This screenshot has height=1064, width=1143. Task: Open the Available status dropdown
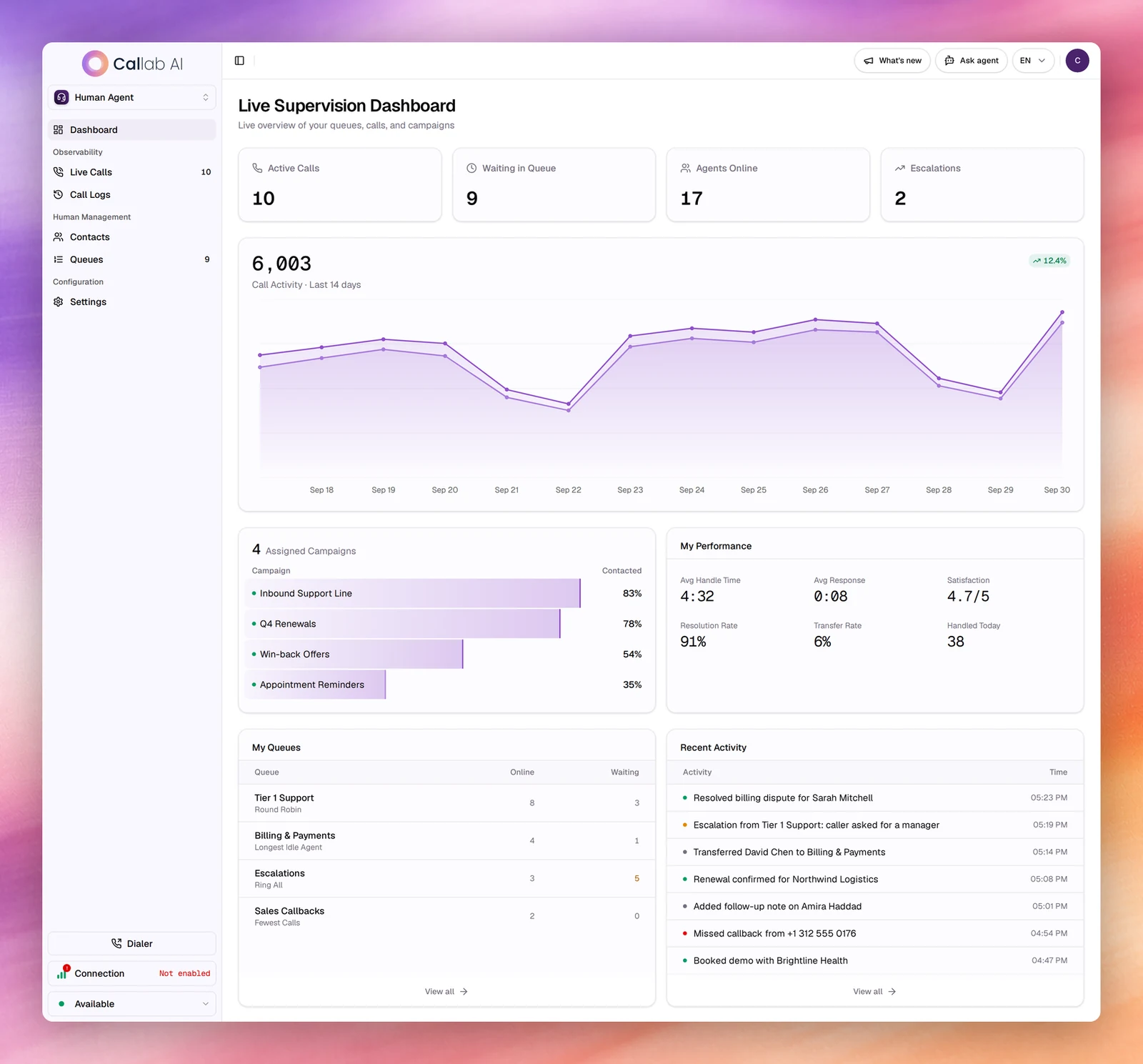[x=132, y=1003]
